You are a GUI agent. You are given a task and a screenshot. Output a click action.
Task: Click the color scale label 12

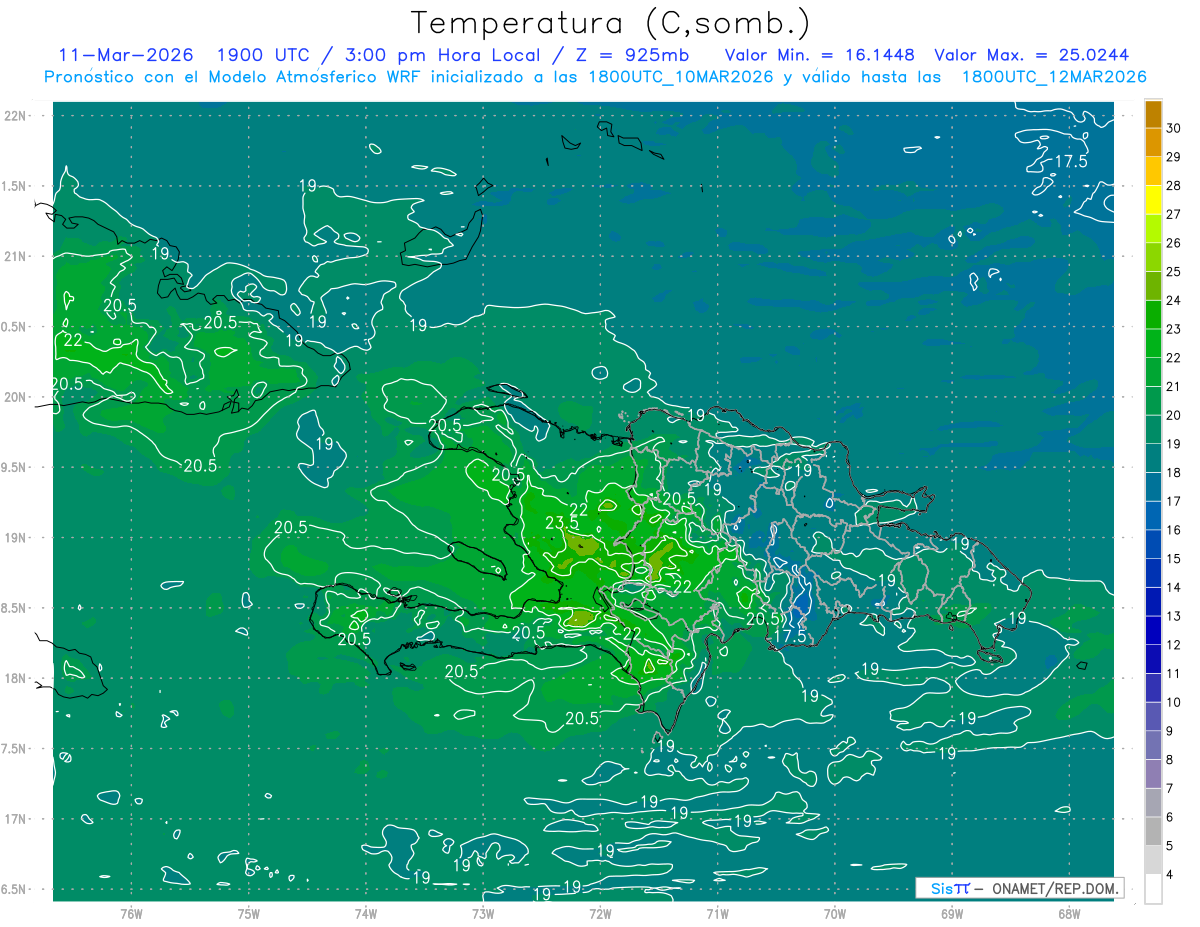(1174, 645)
